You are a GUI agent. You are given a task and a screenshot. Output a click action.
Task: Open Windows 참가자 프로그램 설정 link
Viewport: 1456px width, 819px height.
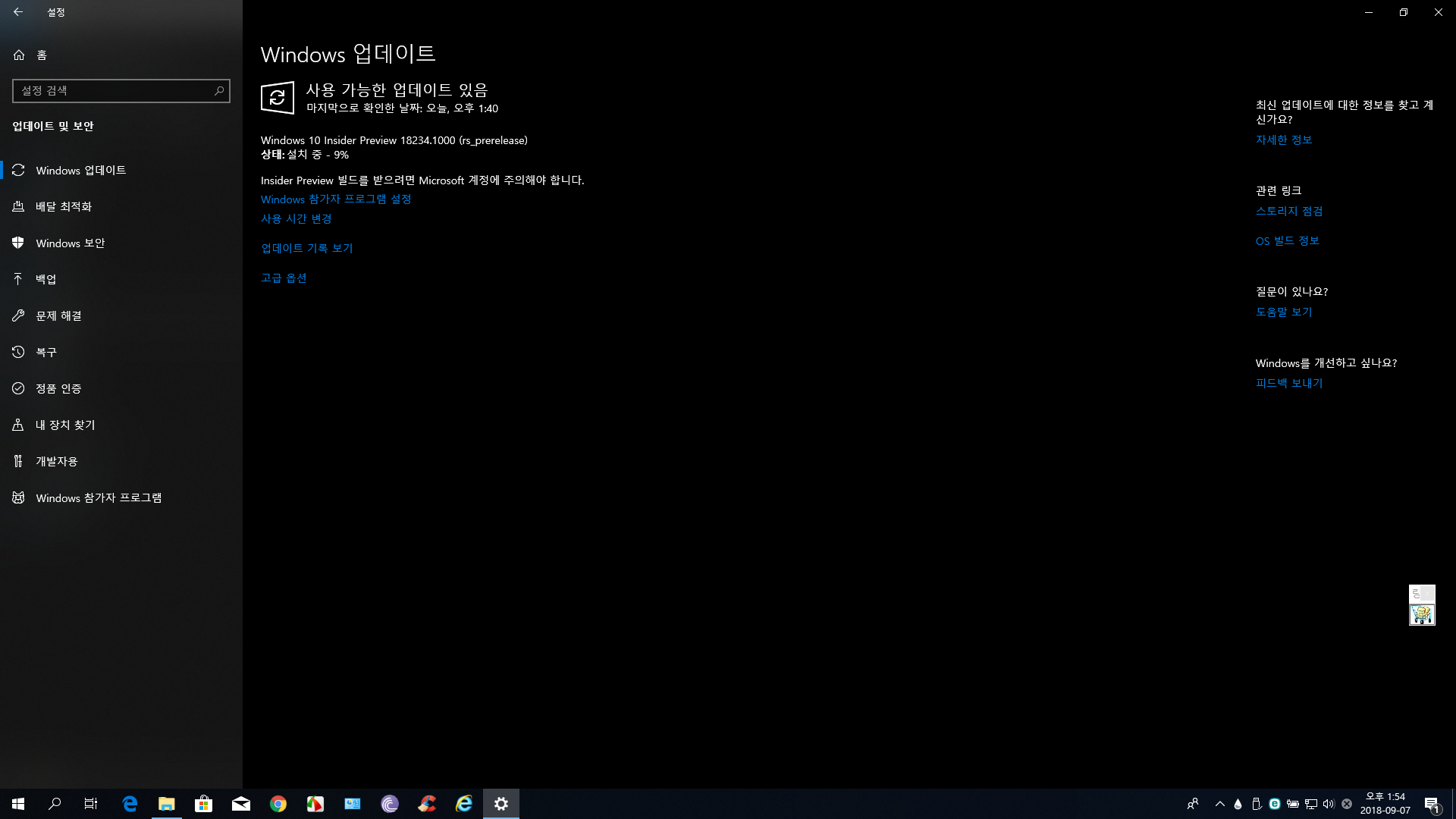tap(336, 199)
